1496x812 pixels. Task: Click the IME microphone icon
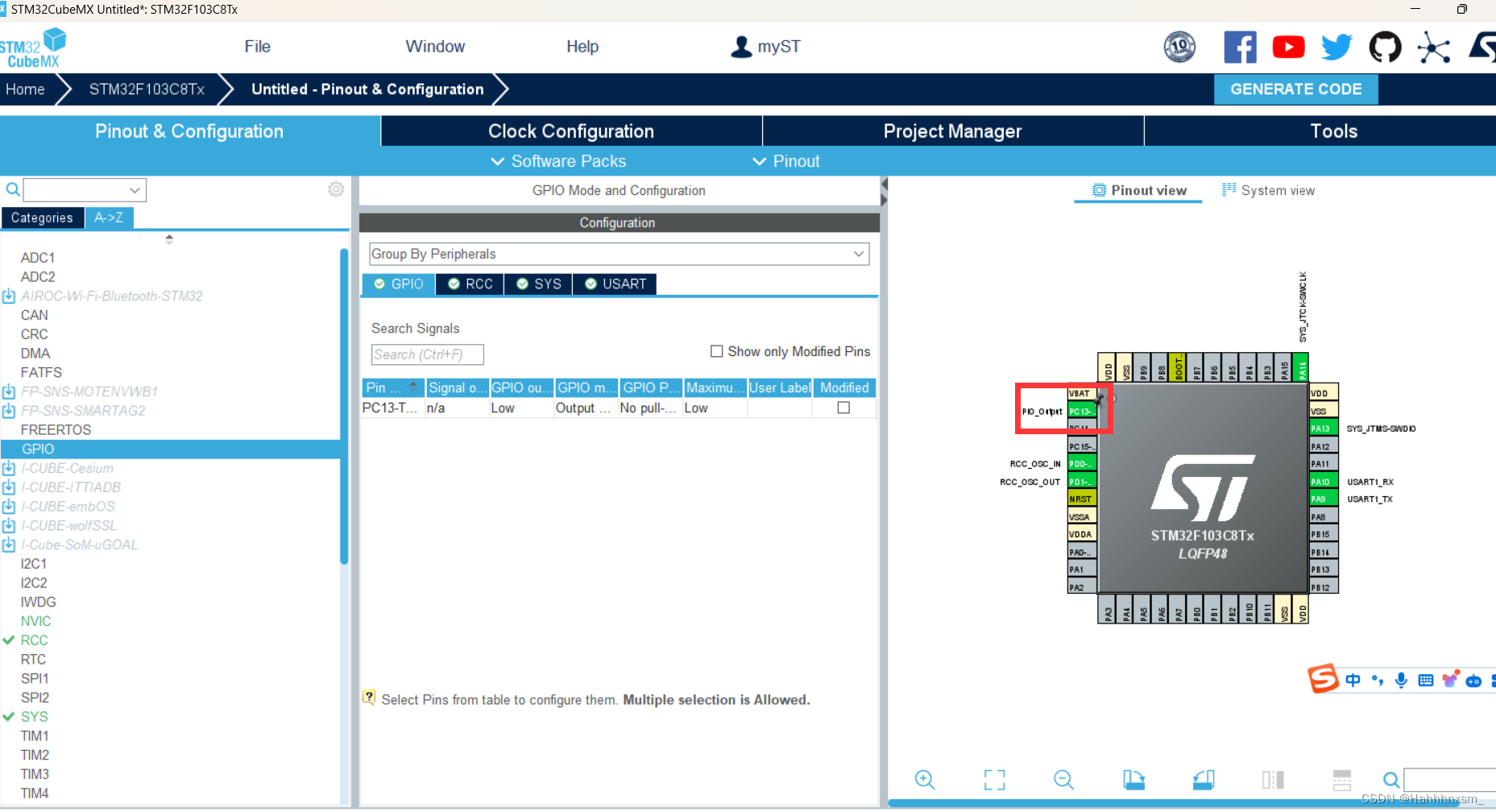pyautogui.click(x=1401, y=680)
